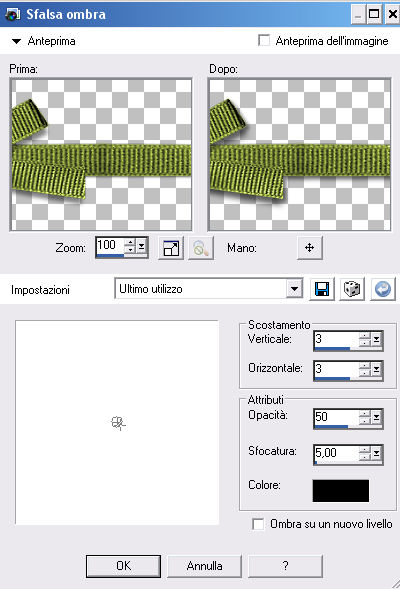Click the Annulla button

click(x=204, y=566)
